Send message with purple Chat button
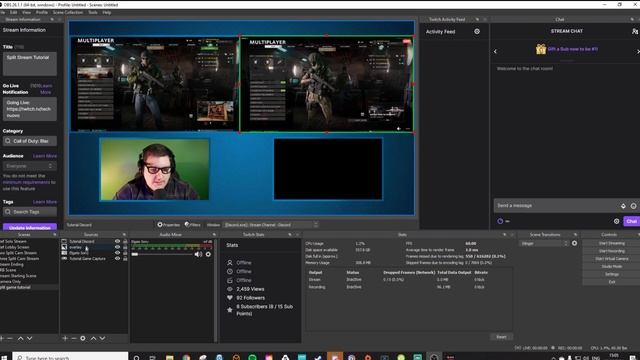Image resolution: width=640 pixels, height=360 pixels. [x=631, y=221]
